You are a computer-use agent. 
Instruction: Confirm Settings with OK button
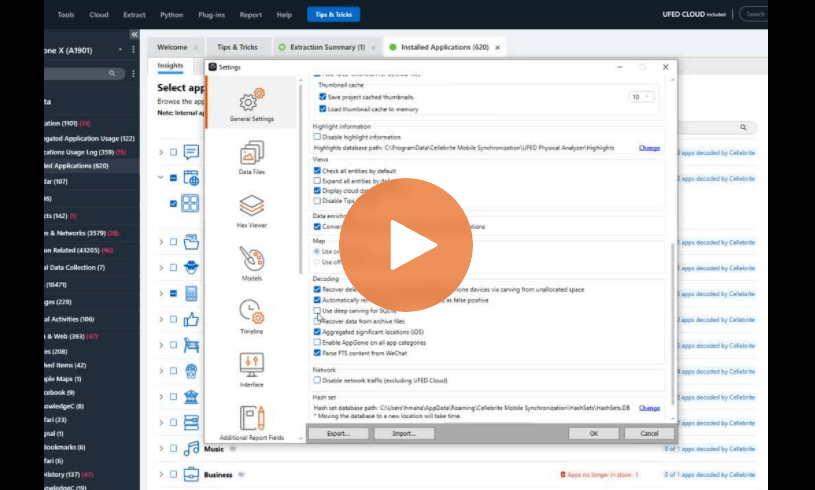[x=594, y=433]
